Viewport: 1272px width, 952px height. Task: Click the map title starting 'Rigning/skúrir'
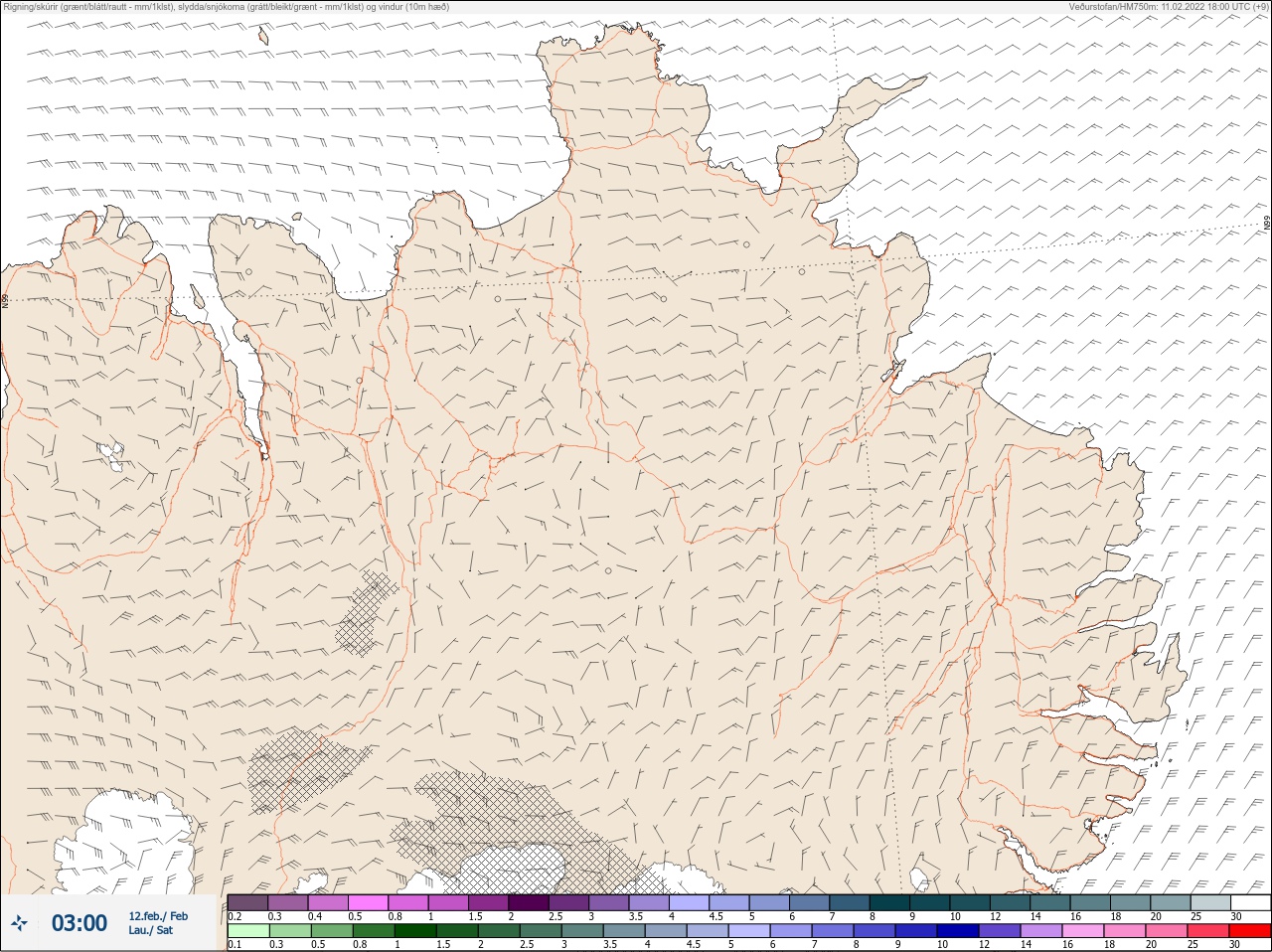pyautogui.click(x=226, y=6)
